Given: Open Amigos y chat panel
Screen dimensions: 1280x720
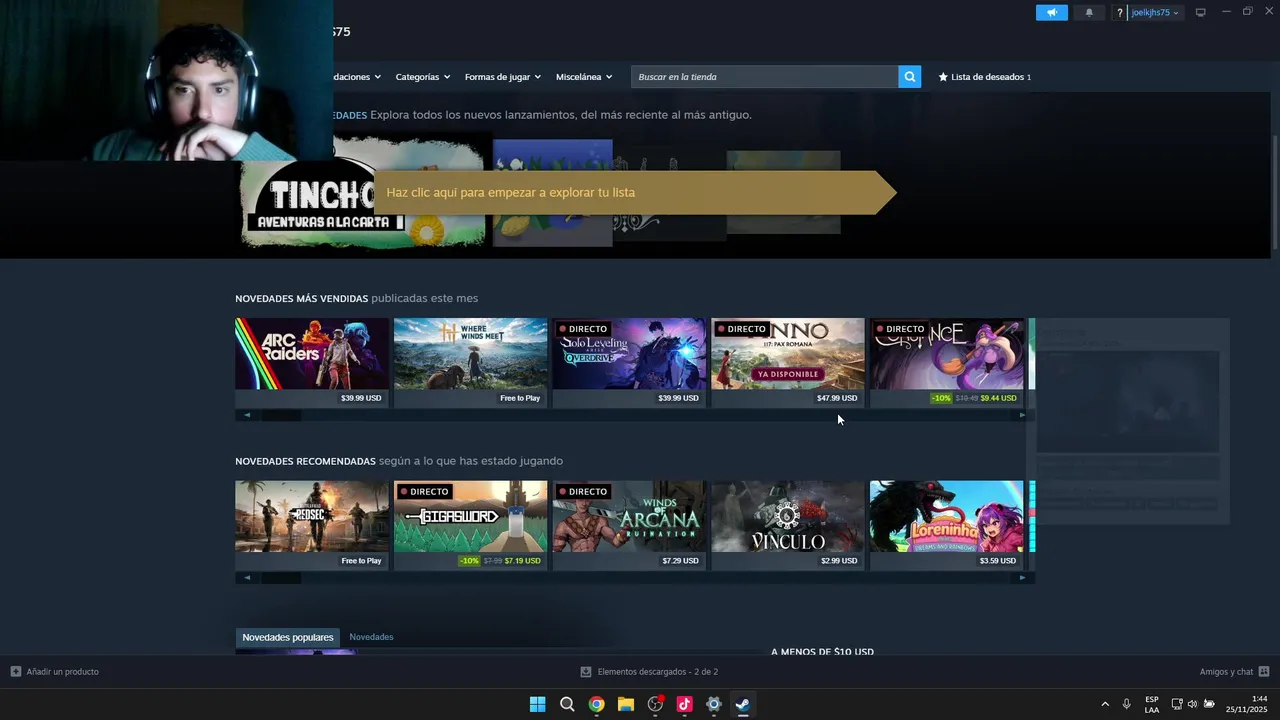Looking at the screenshot, I should pyautogui.click(x=1226, y=672).
